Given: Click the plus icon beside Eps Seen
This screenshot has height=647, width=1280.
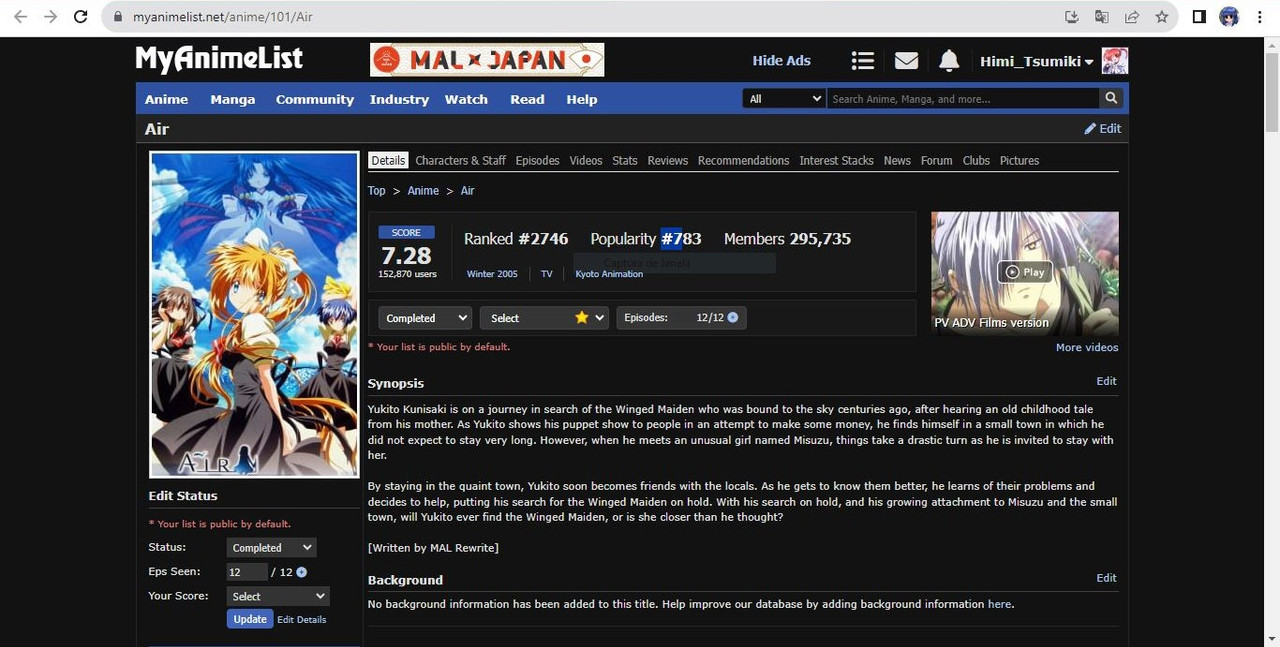Looking at the screenshot, I should (x=302, y=572).
